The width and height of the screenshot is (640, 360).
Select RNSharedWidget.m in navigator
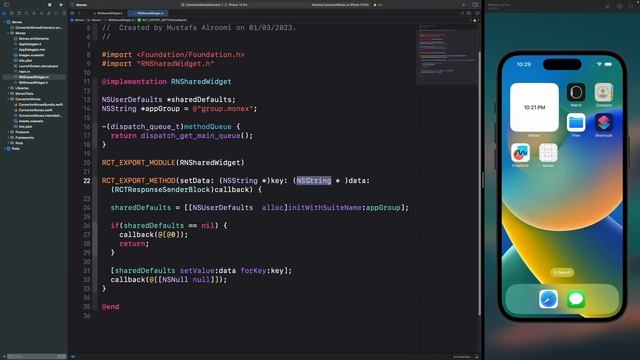click(x=33, y=77)
